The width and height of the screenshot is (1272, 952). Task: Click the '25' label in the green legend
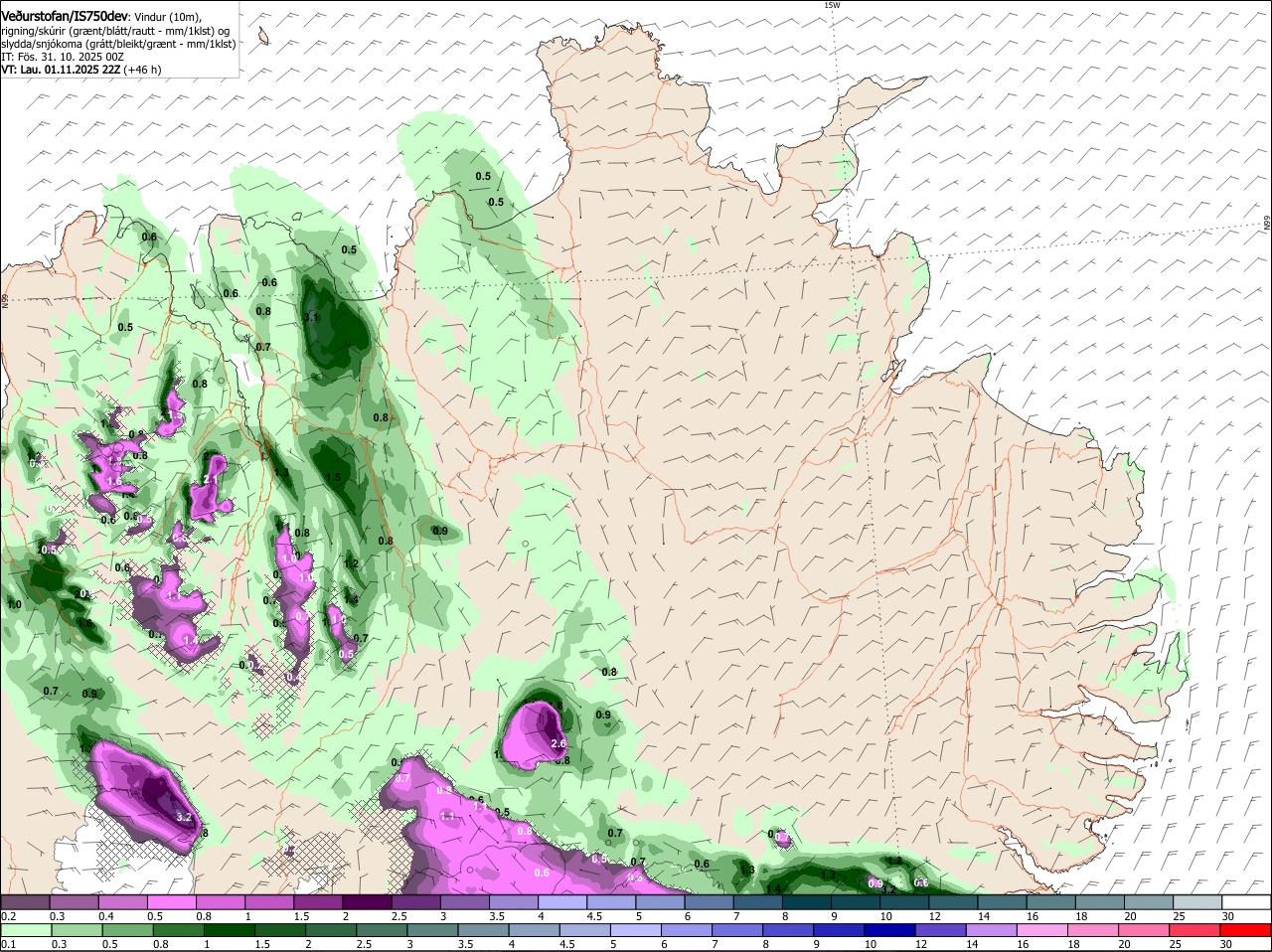(x=1178, y=944)
